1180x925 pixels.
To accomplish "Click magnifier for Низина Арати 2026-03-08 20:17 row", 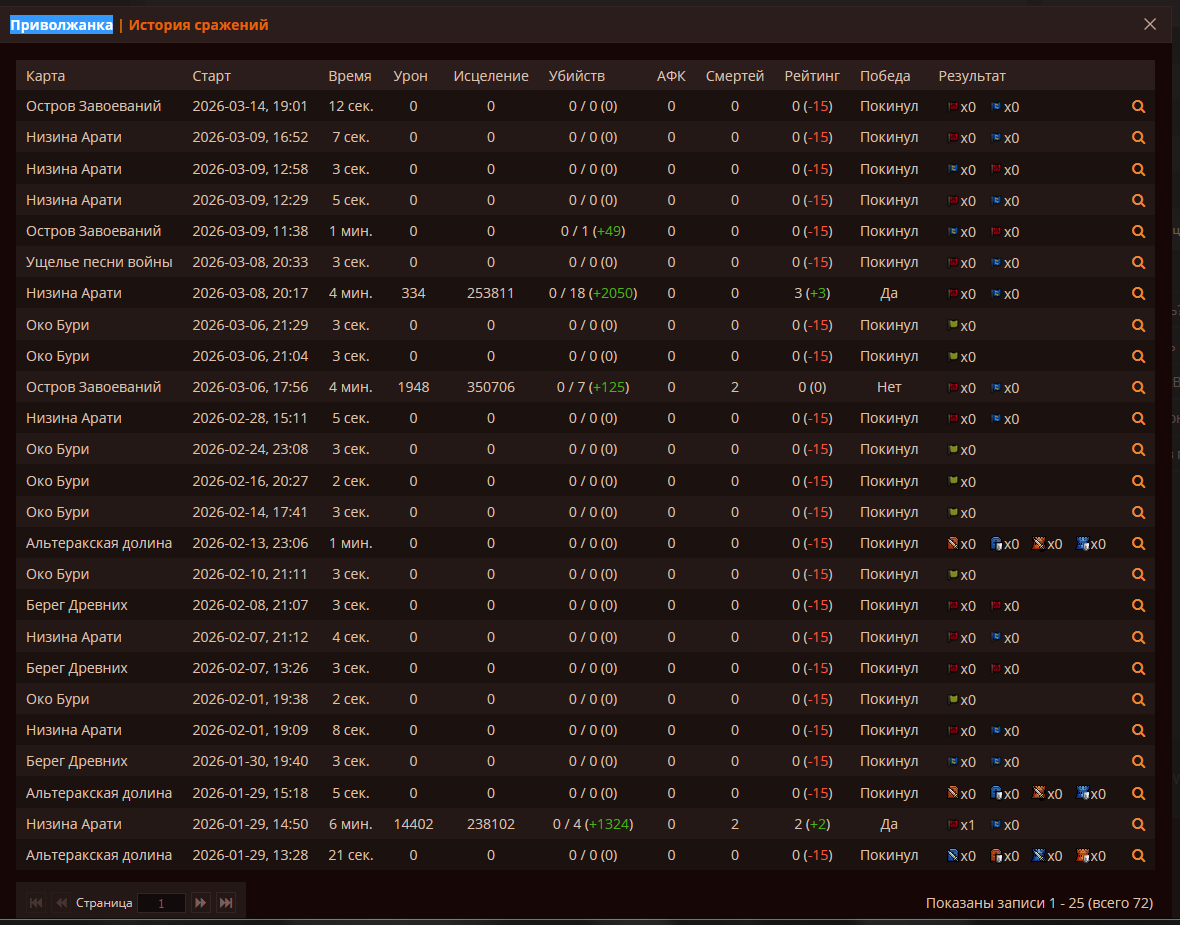I will pyautogui.click(x=1138, y=294).
